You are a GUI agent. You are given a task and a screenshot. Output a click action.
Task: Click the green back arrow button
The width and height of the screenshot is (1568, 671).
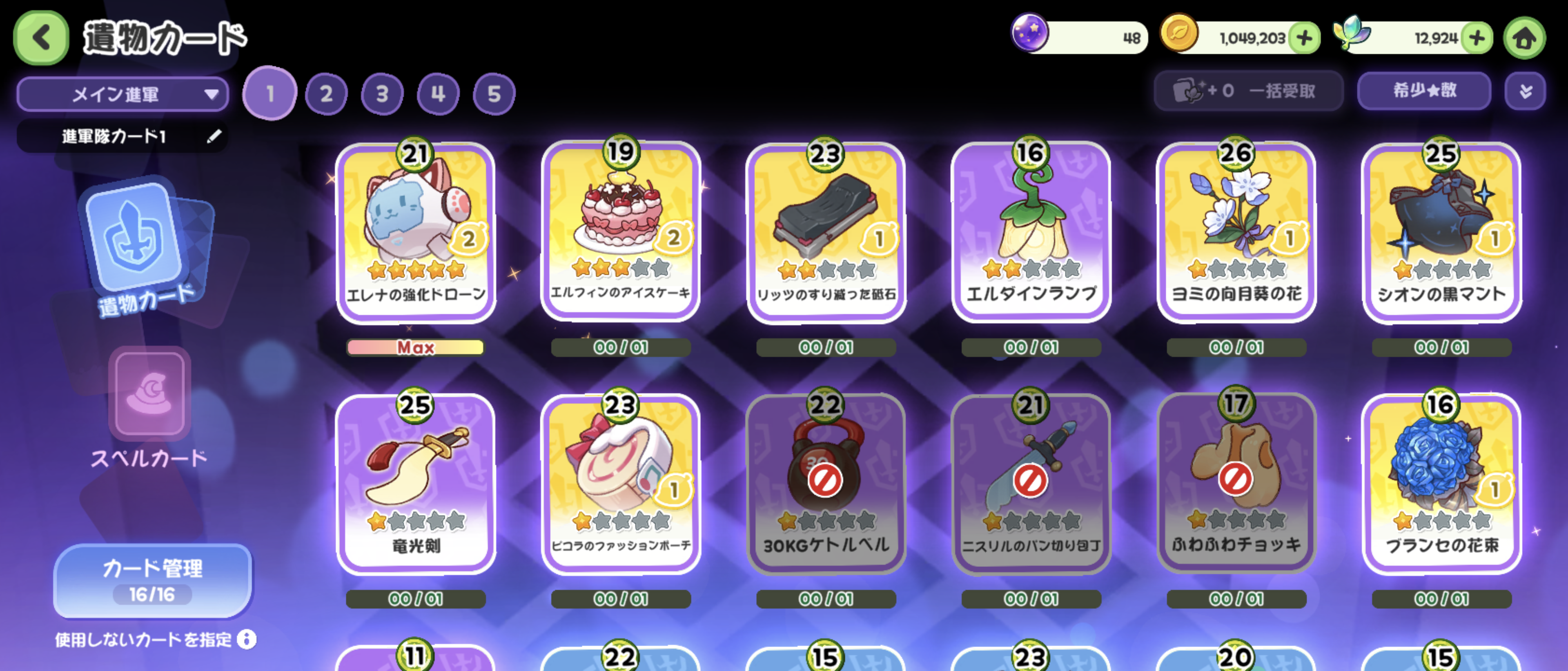pyautogui.click(x=41, y=38)
